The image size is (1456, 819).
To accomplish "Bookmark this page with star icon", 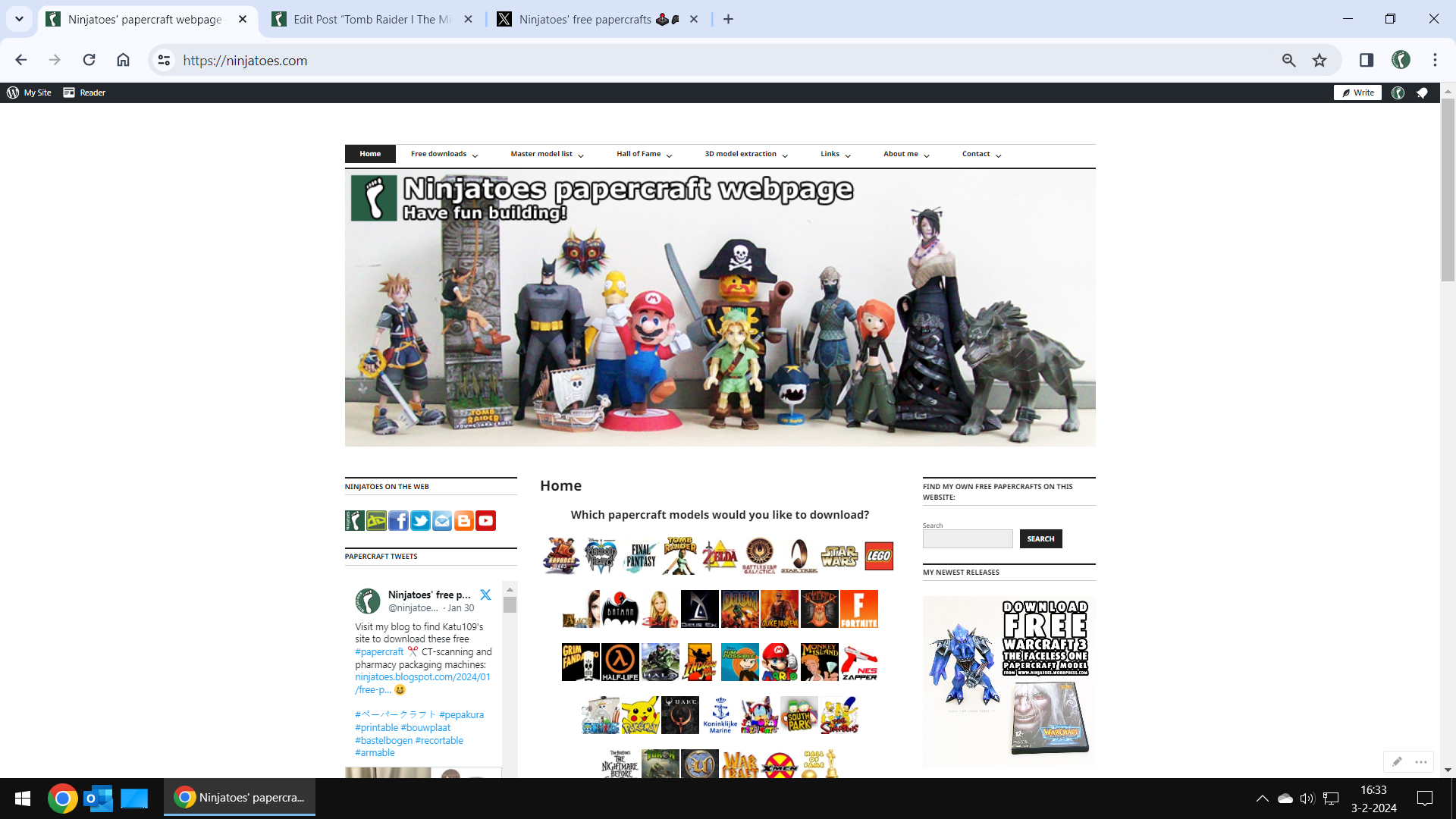I will (x=1319, y=60).
